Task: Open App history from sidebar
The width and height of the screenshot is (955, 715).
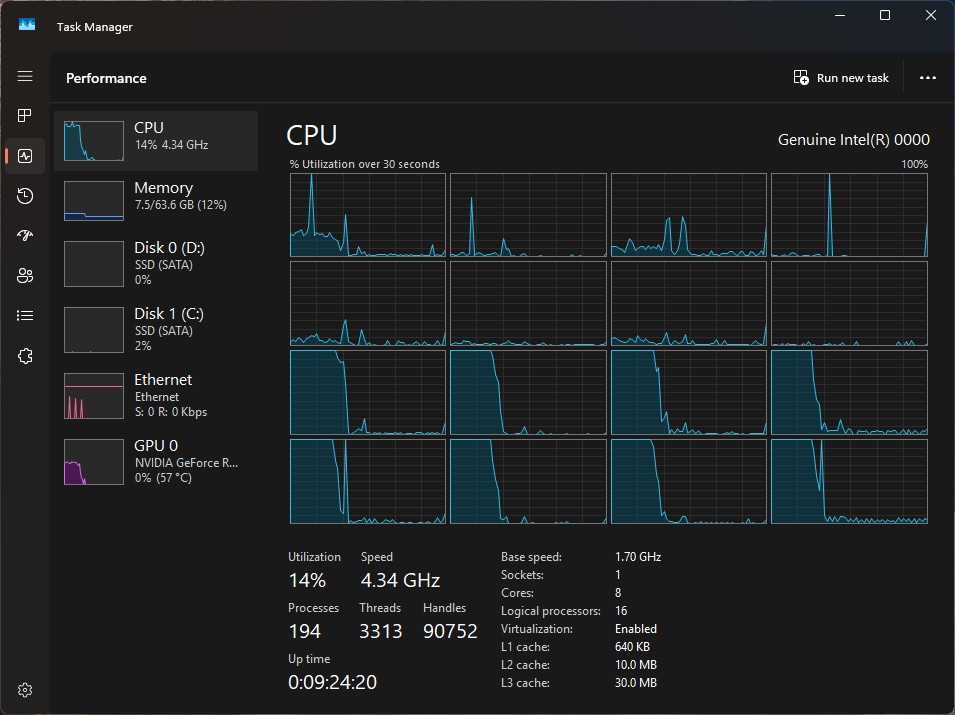Action: [25, 196]
